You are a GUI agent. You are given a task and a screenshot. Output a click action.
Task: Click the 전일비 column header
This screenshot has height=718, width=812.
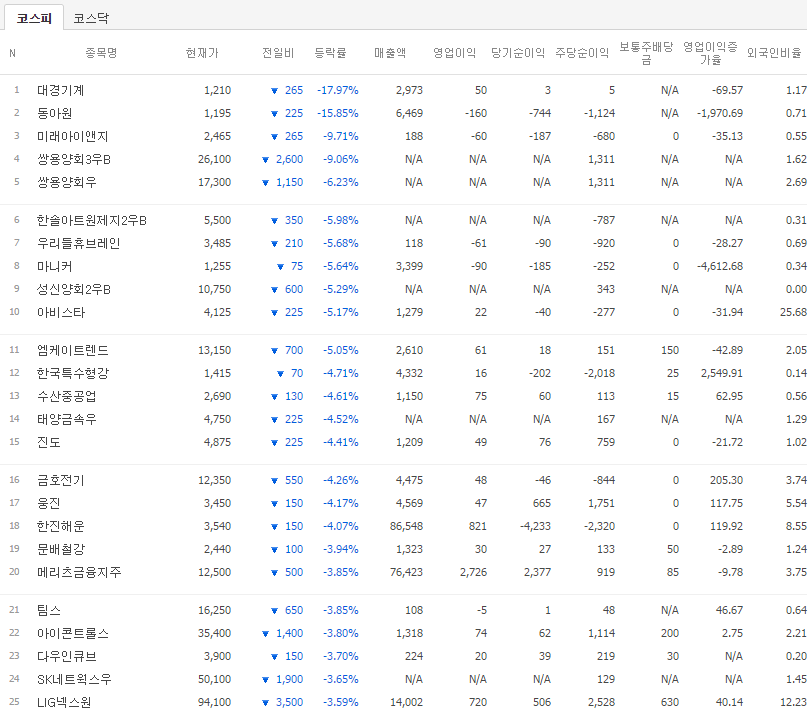(278, 53)
